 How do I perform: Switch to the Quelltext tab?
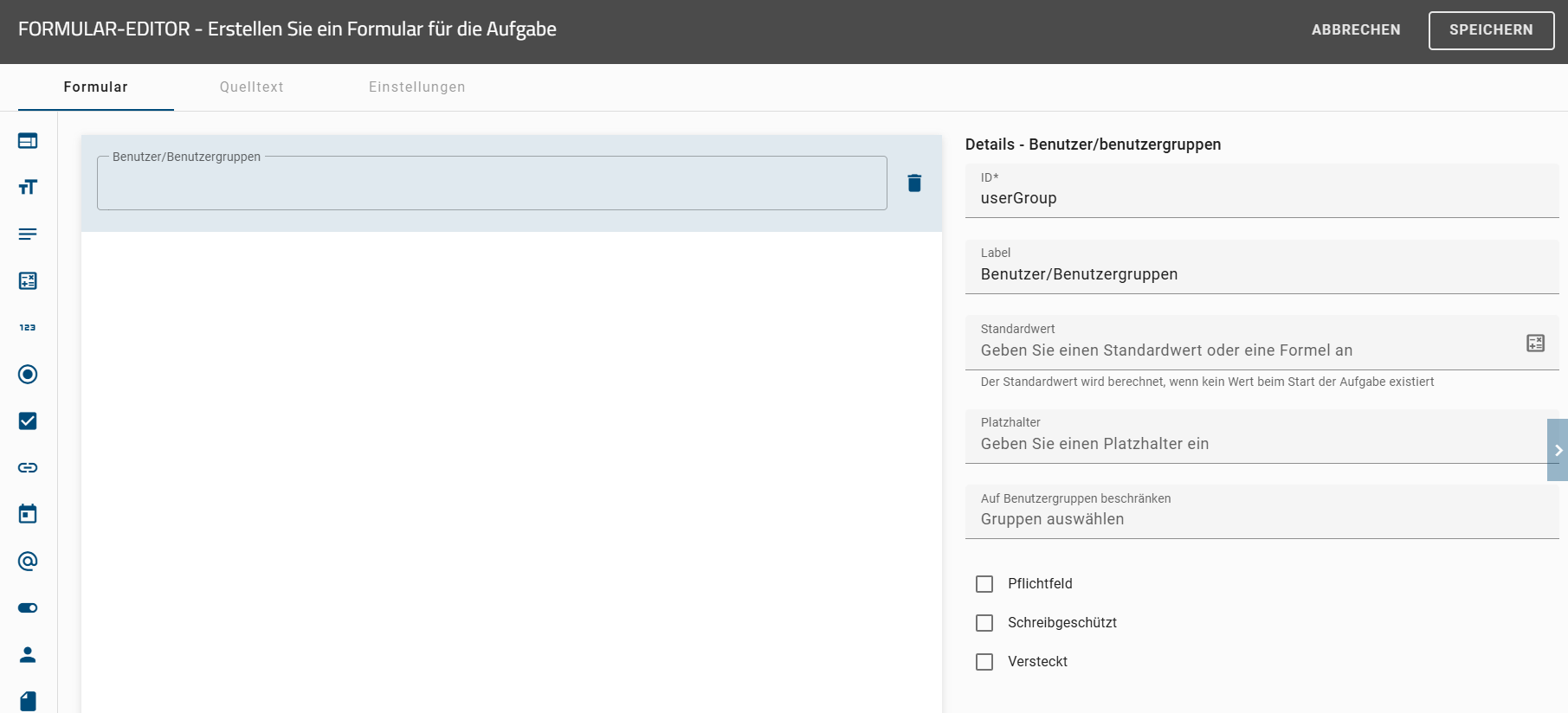click(x=251, y=87)
